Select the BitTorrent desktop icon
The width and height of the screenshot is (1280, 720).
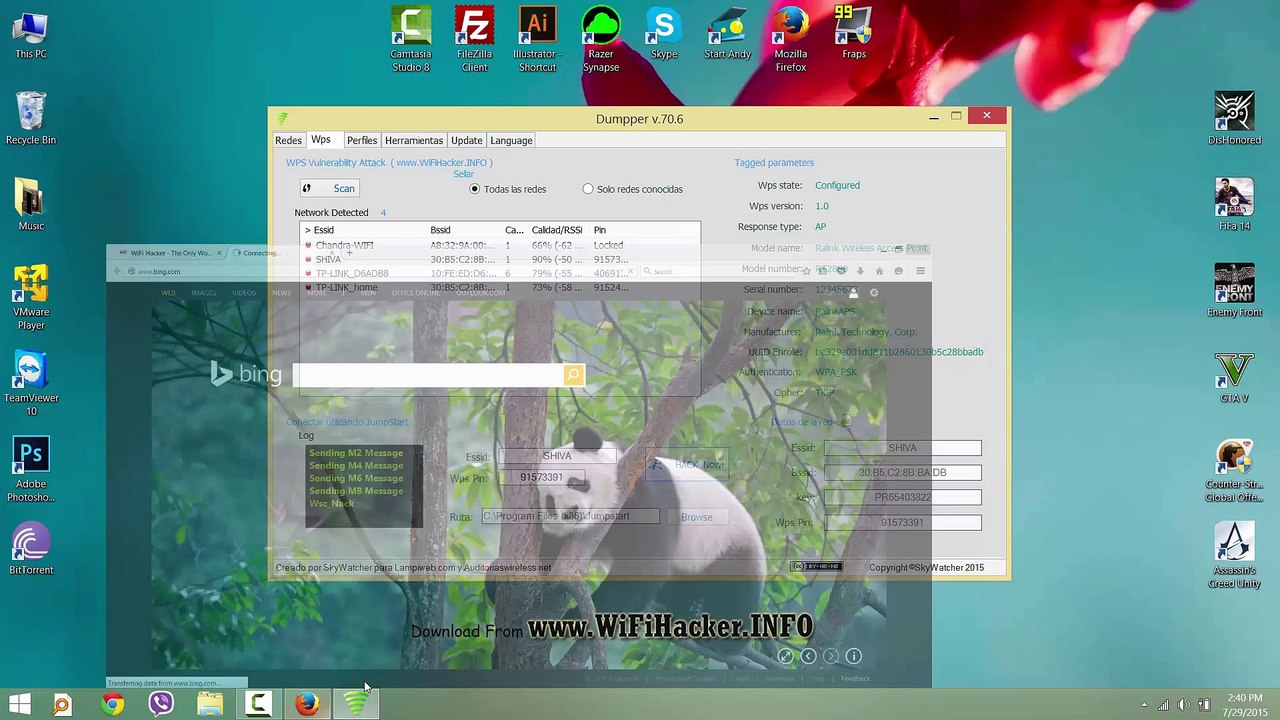pyautogui.click(x=31, y=549)
